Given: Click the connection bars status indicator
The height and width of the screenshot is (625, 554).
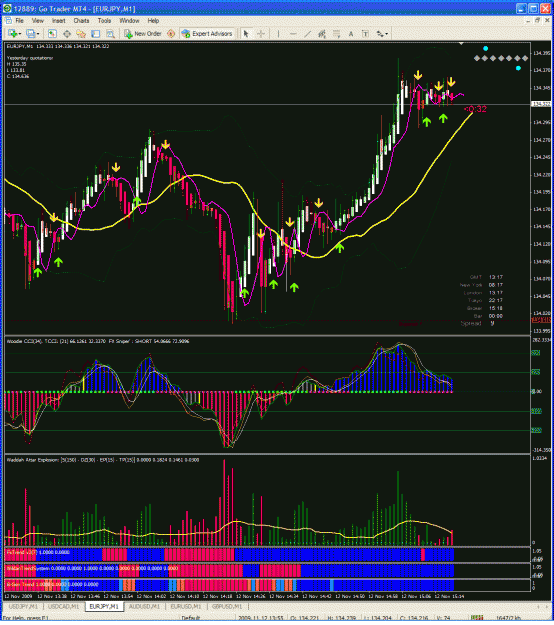Looking at the screenshot, I should (x=477, y=618).
